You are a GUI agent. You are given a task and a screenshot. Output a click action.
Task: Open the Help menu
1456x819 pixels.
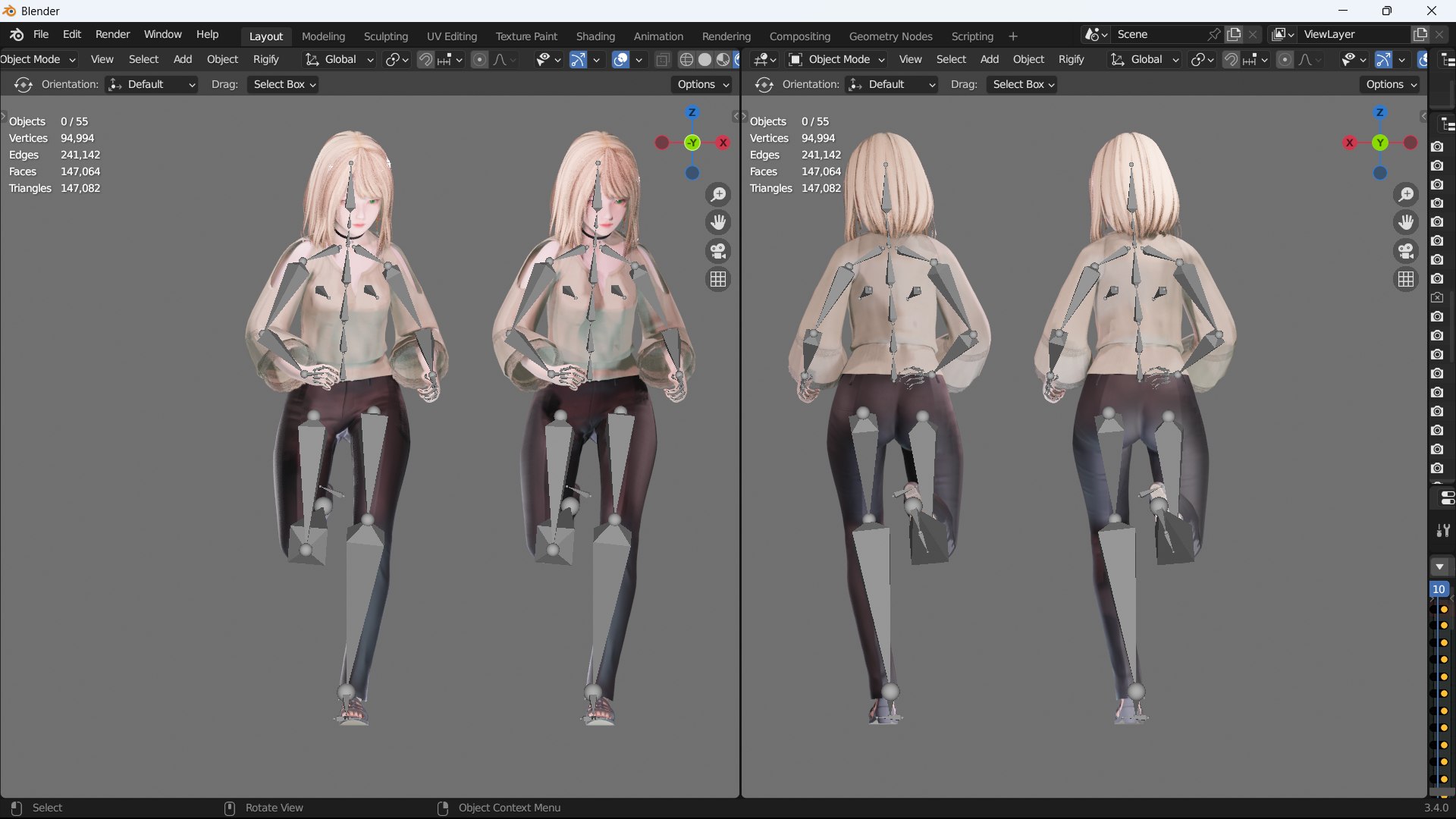click(207, 35)
